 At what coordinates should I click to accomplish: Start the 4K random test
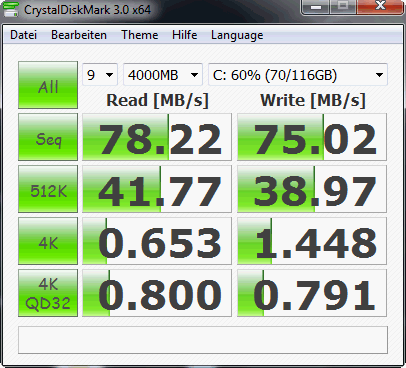tap(48, 241)
